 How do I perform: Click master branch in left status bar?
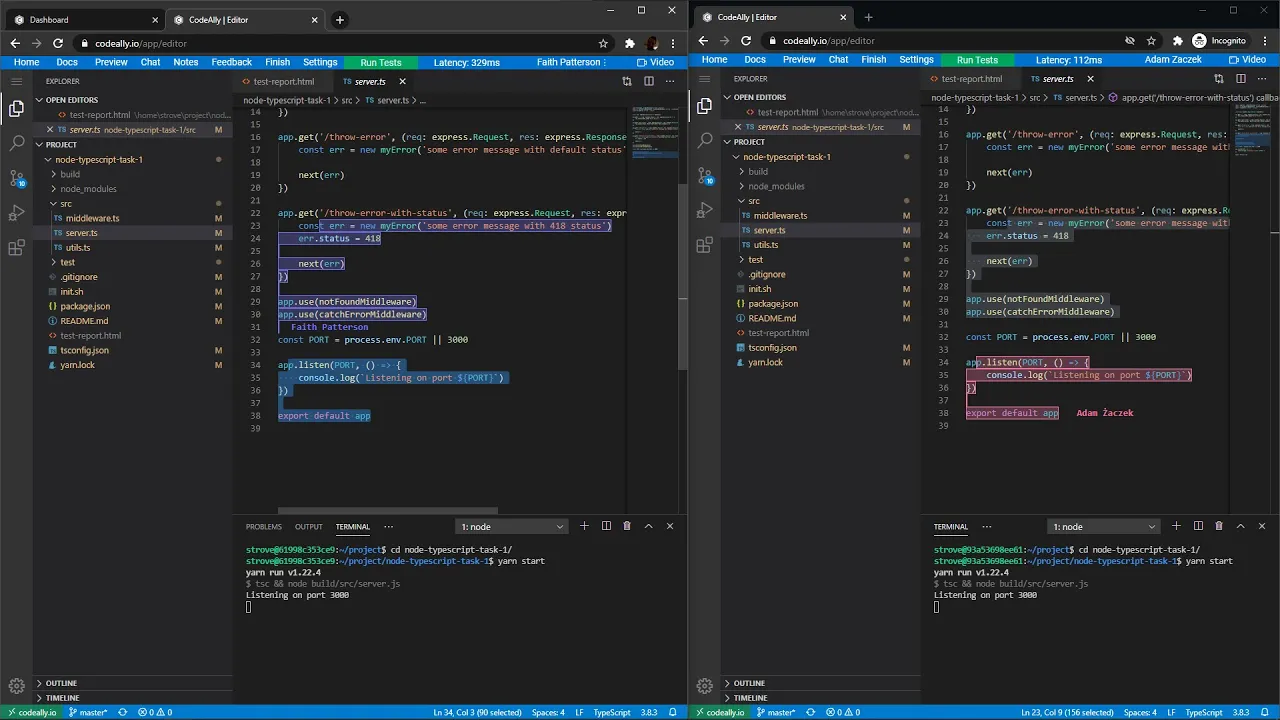(88, 713)
